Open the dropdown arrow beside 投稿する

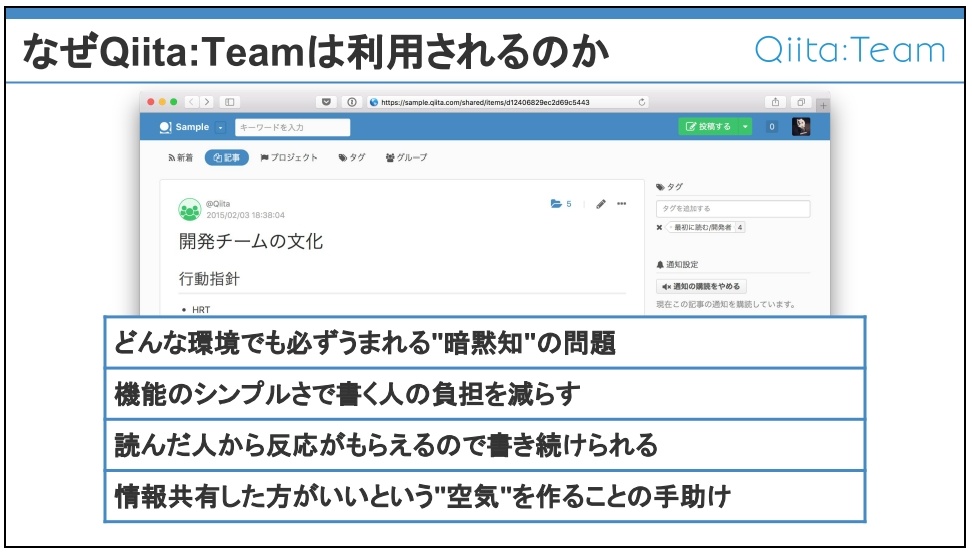745,126
